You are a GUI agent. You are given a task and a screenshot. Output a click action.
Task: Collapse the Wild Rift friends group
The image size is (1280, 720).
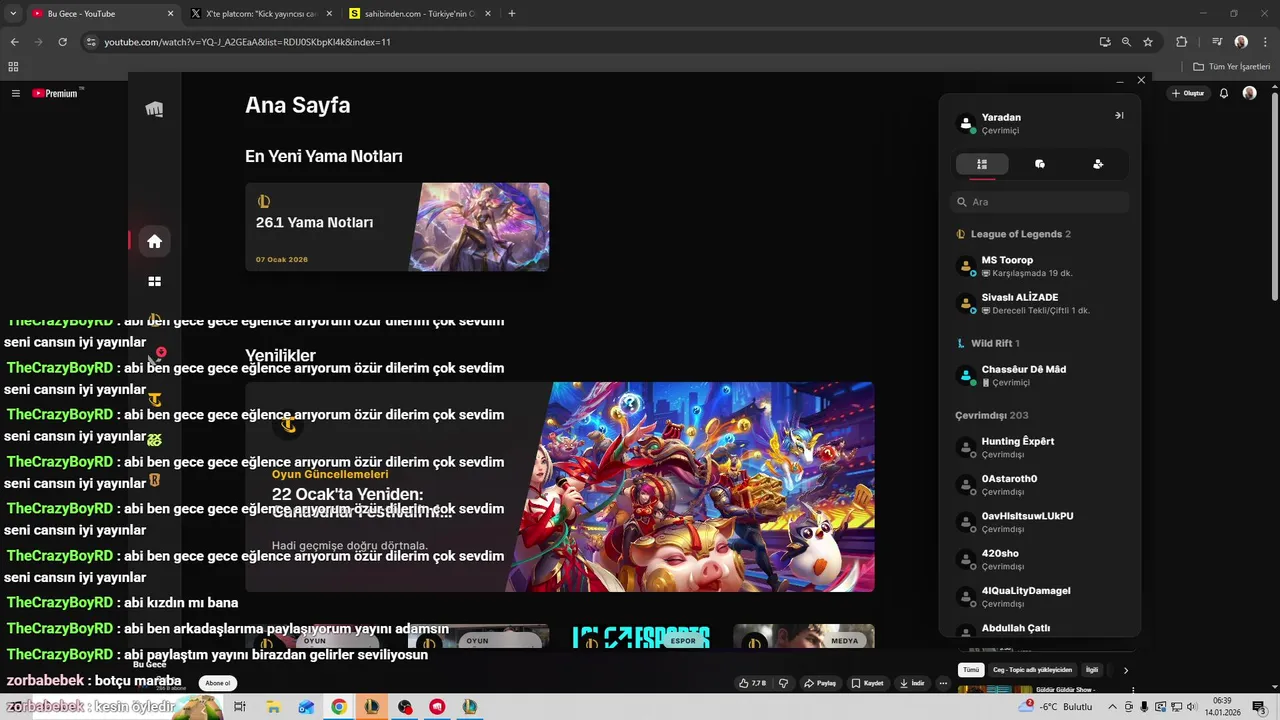(987, 343)
